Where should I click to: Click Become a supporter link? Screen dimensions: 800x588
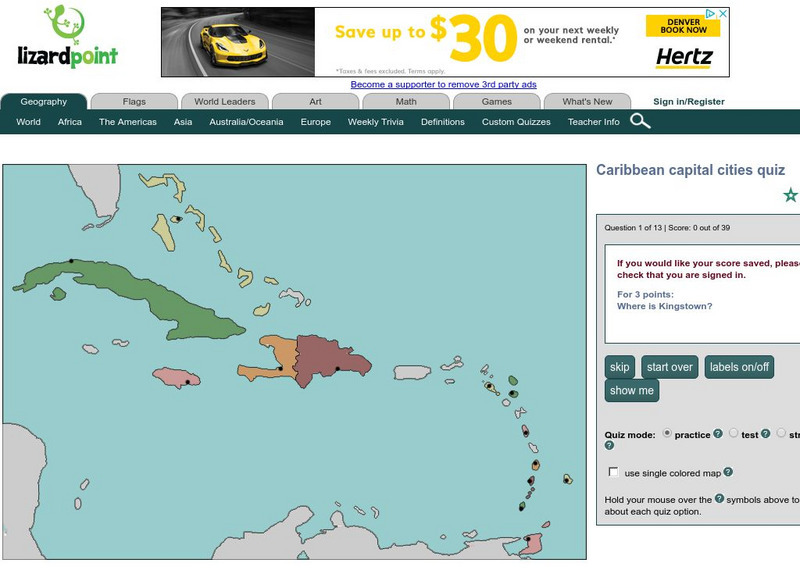click(443, 84)
